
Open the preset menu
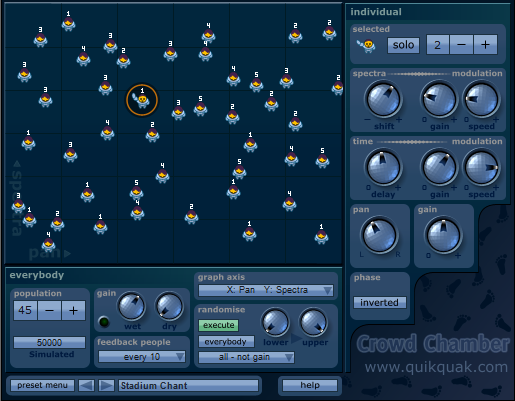pos(42,385)
